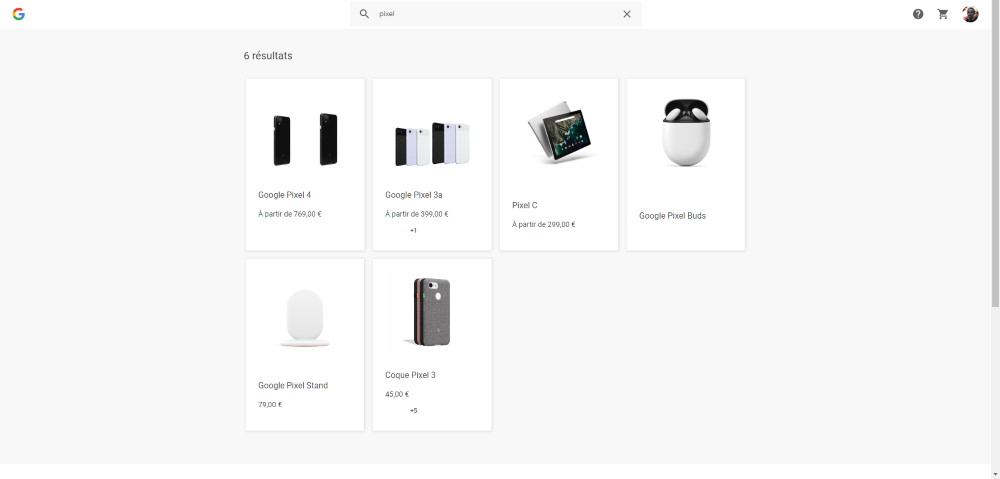Click the Google Pixel 3a title

pos(414,195)
